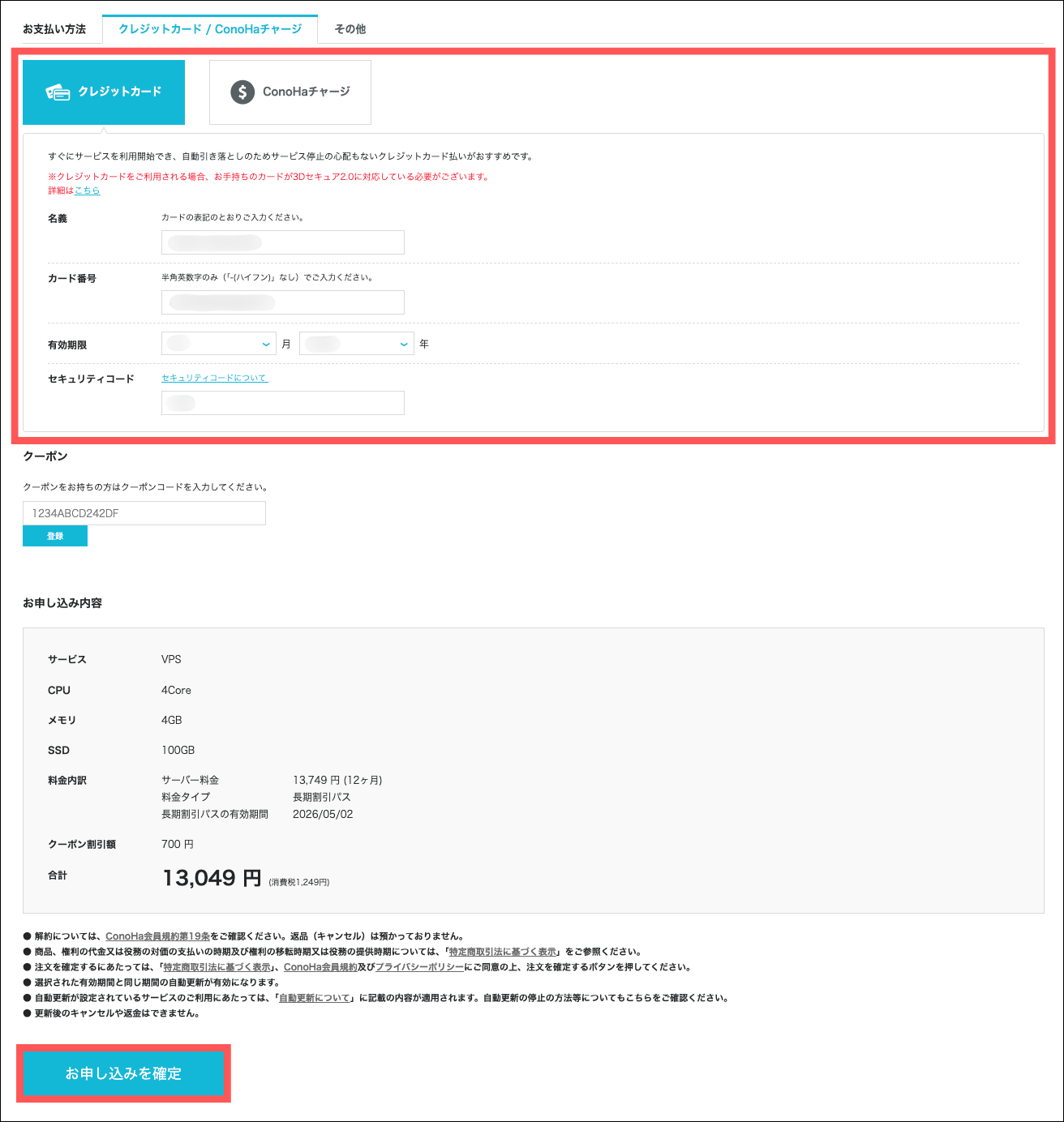Click the ConoHa charge dollar icon
This screenshot has width=1064, height=1122.
coord(242,92)
